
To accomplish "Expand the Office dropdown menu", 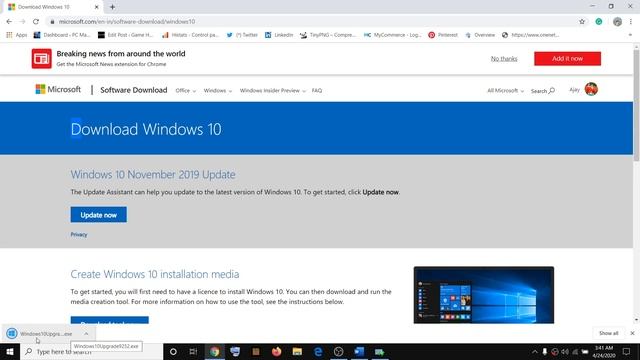I will pos(186,91).
